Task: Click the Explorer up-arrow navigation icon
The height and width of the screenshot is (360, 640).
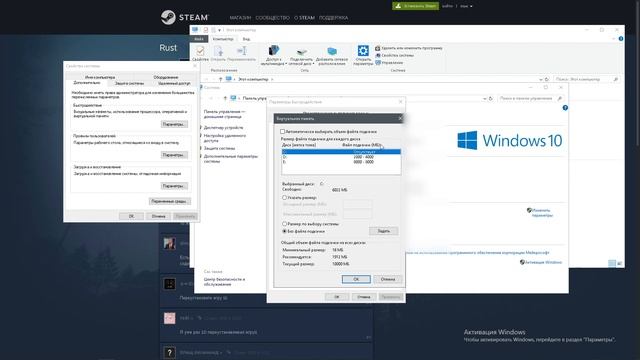Action: (220, 79)
